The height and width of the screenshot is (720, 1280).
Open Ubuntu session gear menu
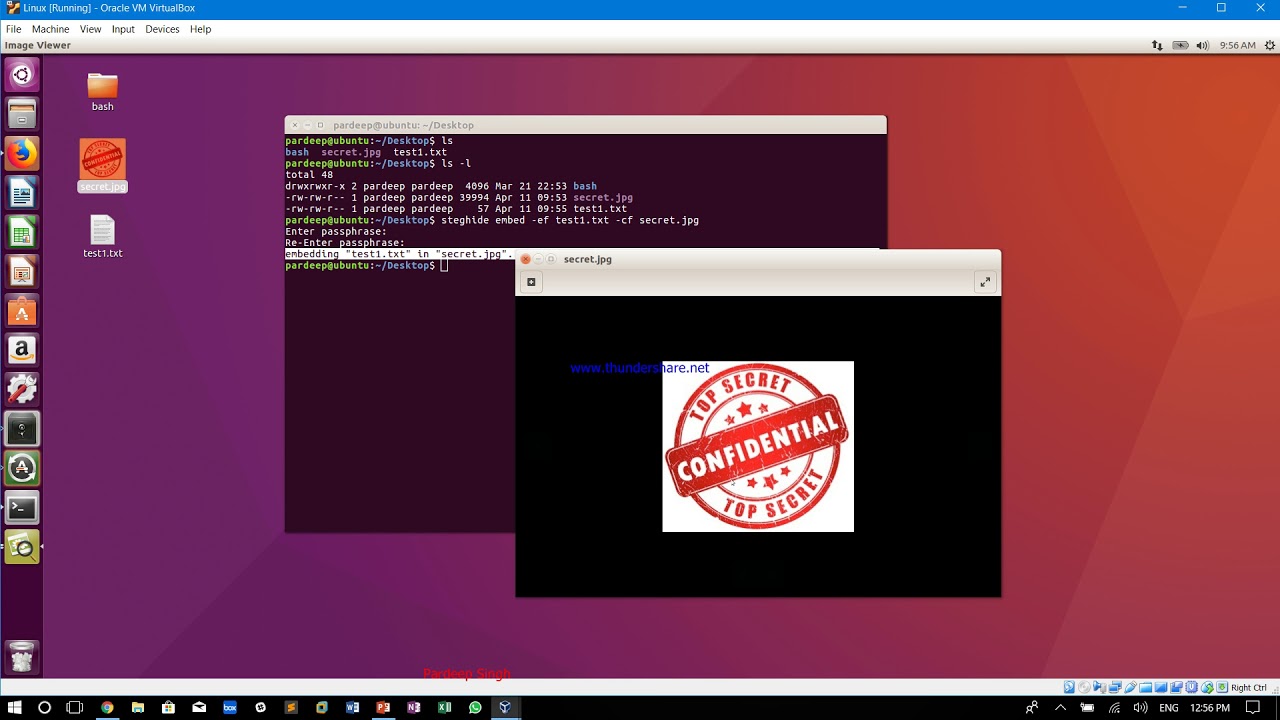pos(1270,45)
